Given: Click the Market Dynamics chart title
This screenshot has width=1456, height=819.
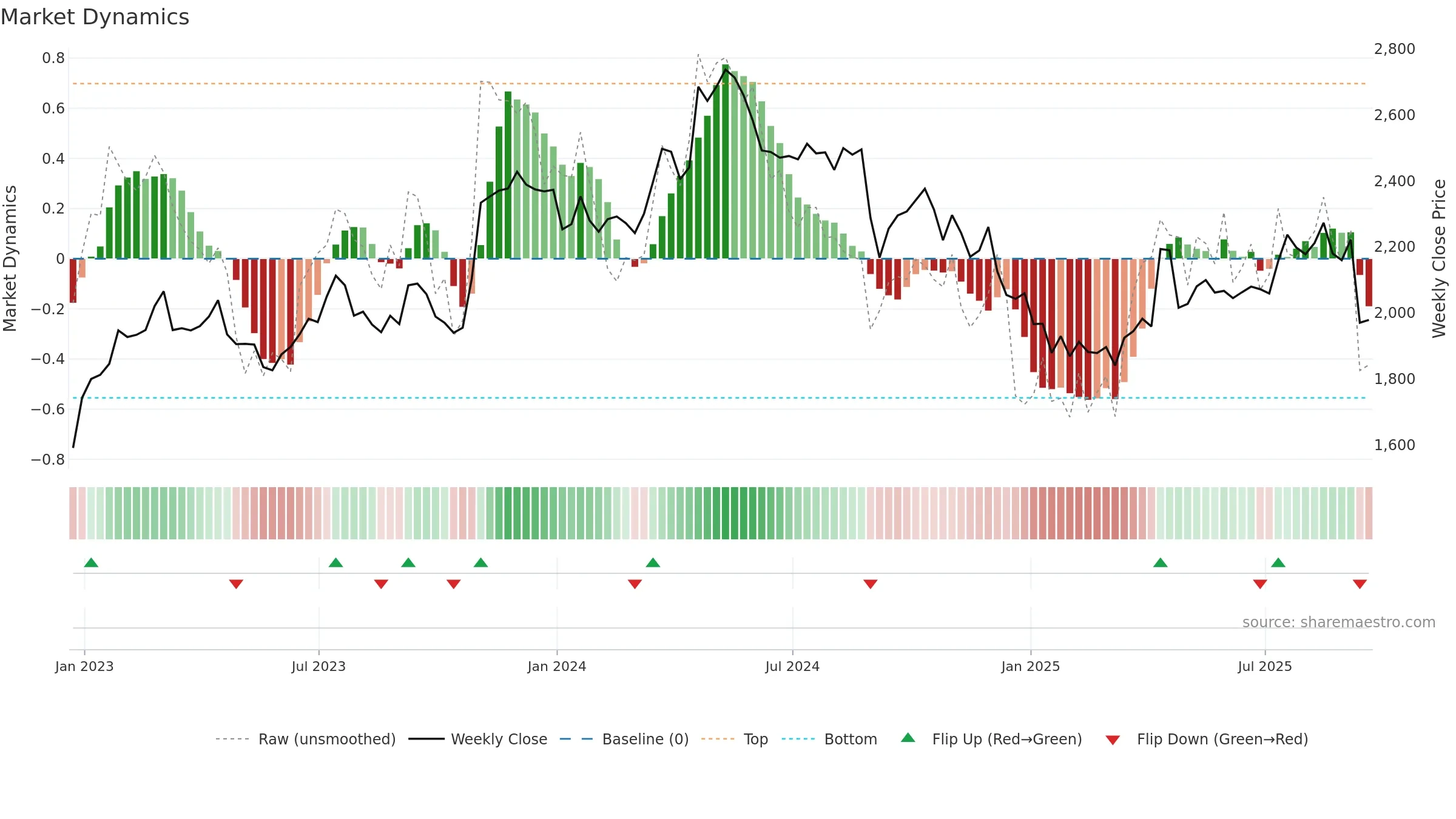Looking at the screenshot, I should coord(95,17).
